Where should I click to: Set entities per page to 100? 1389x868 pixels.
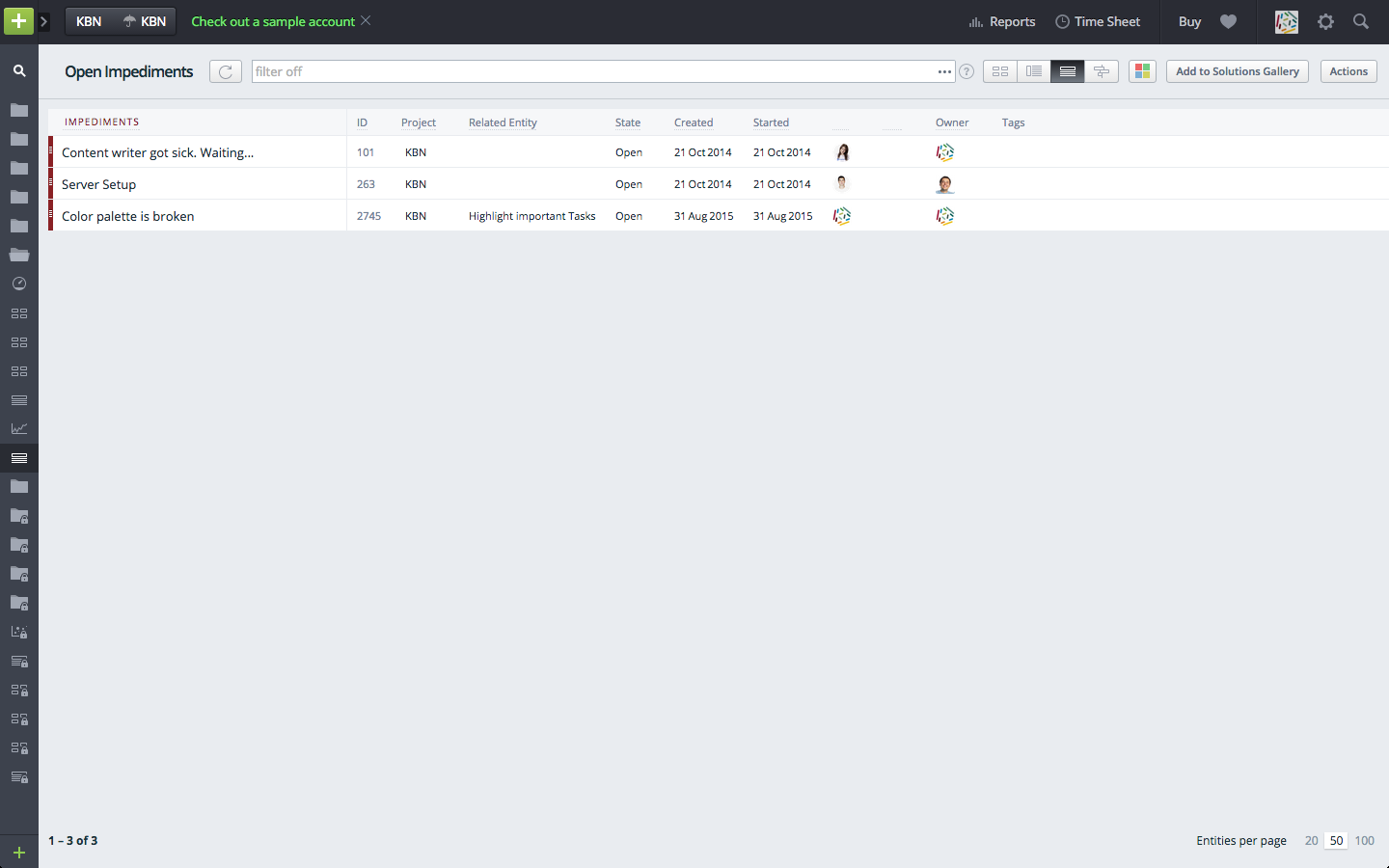click(x=1365, y=840)
